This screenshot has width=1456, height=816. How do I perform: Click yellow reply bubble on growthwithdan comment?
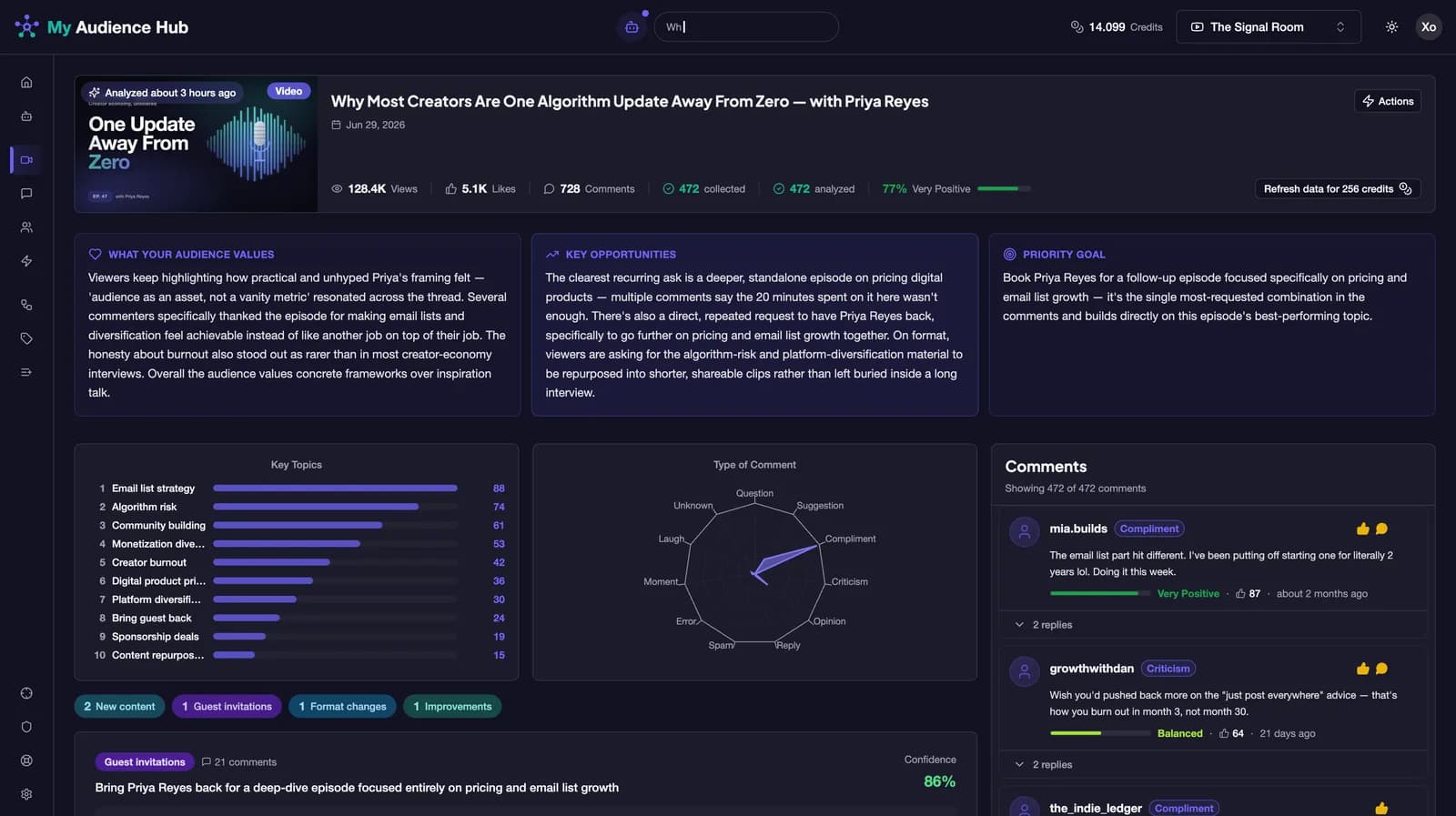pos(1381,669)
